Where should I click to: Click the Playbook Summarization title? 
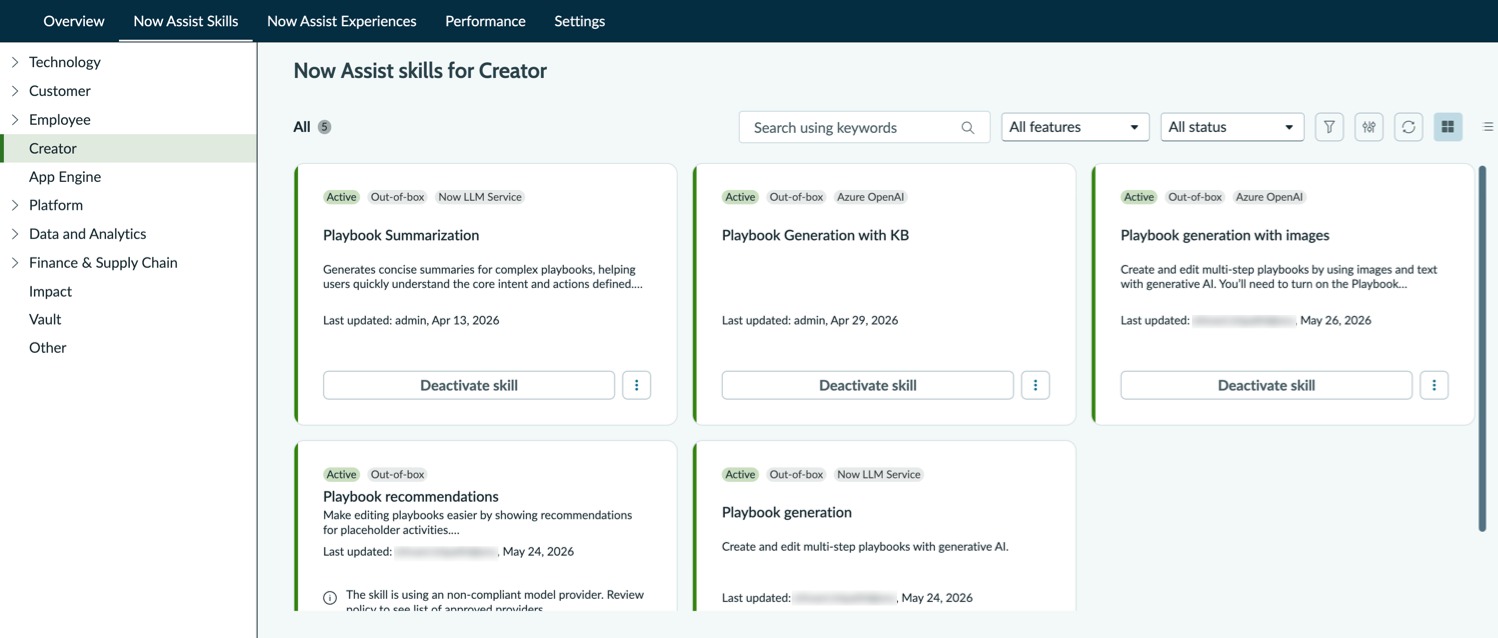[401, 235]
